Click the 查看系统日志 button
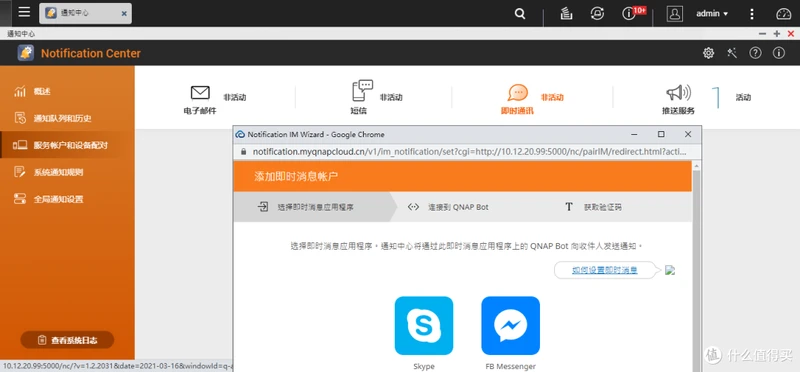Screen dimensions: 800x372 click(x=67, y=340)
